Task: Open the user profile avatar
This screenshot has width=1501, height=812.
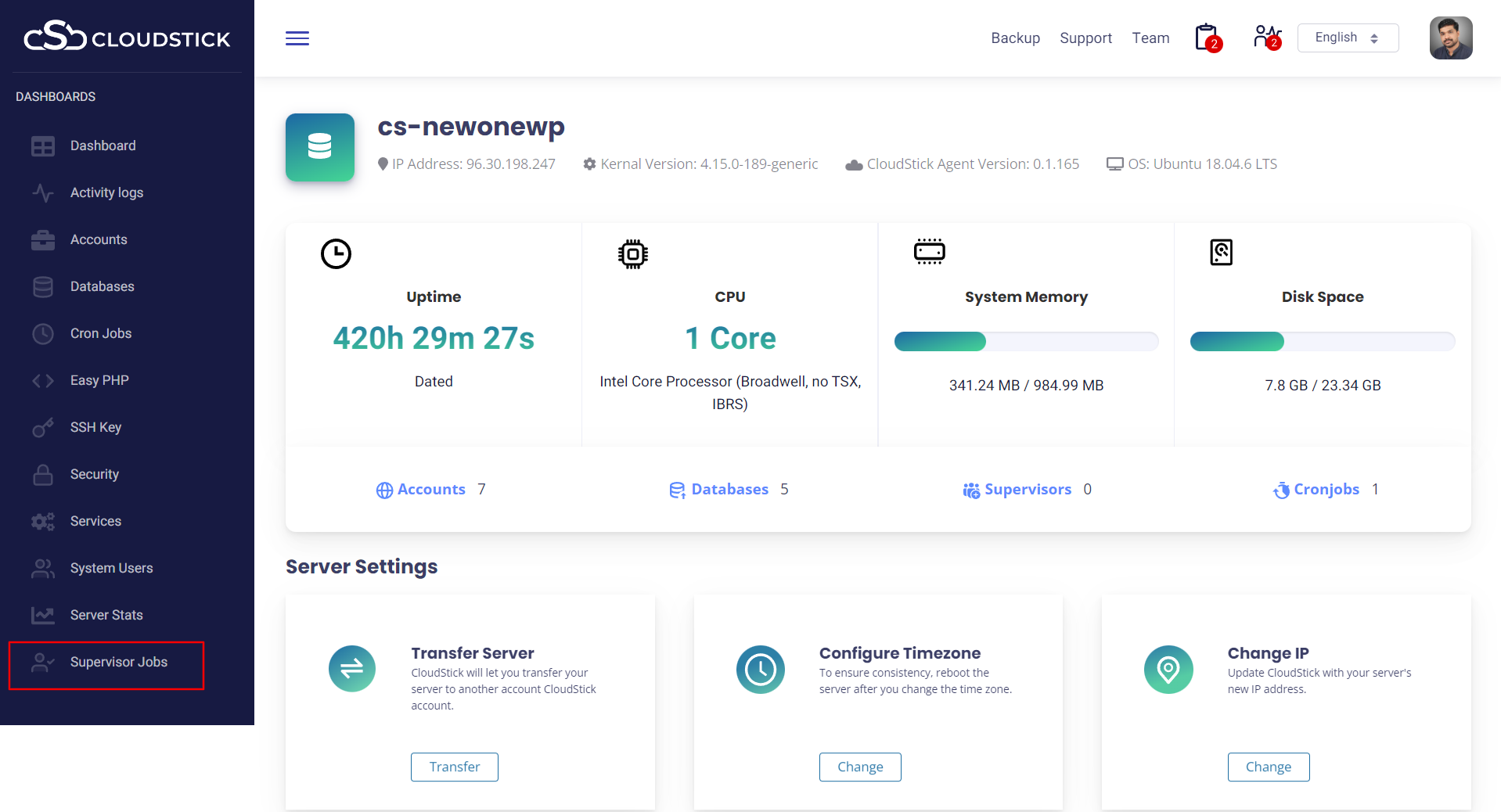Action: (1450, 38)
